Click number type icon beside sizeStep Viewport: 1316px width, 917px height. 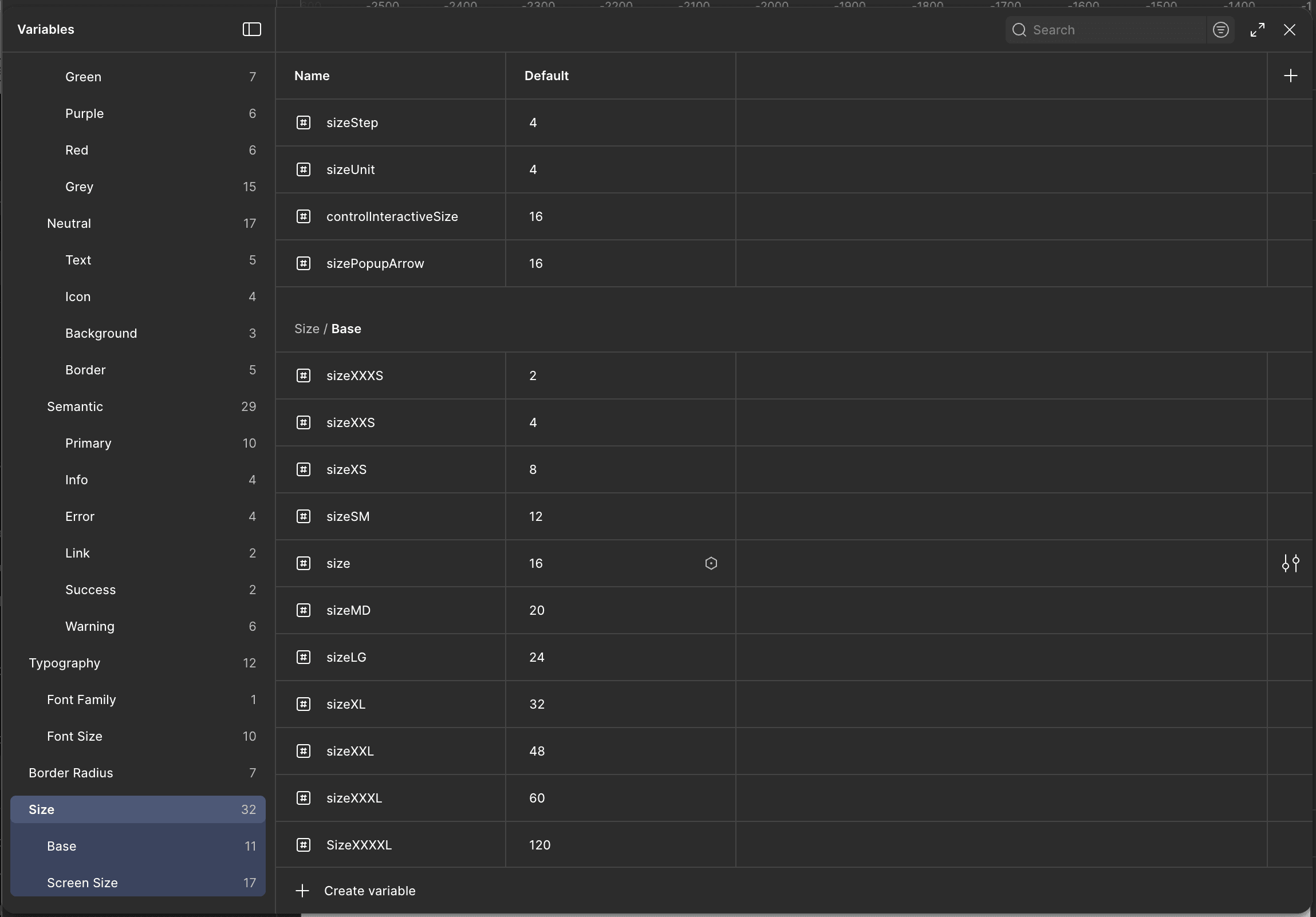coord(303,122)
